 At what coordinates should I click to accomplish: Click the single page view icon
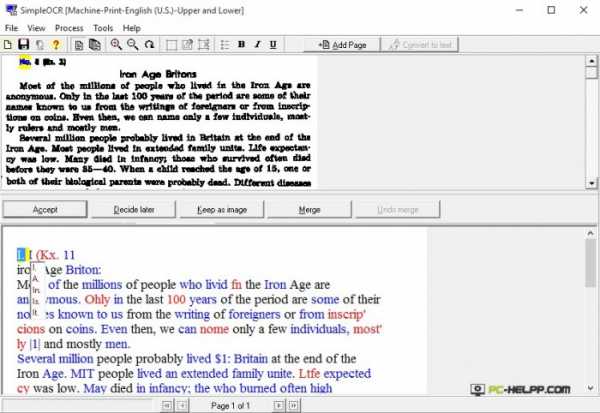[79, 45]
